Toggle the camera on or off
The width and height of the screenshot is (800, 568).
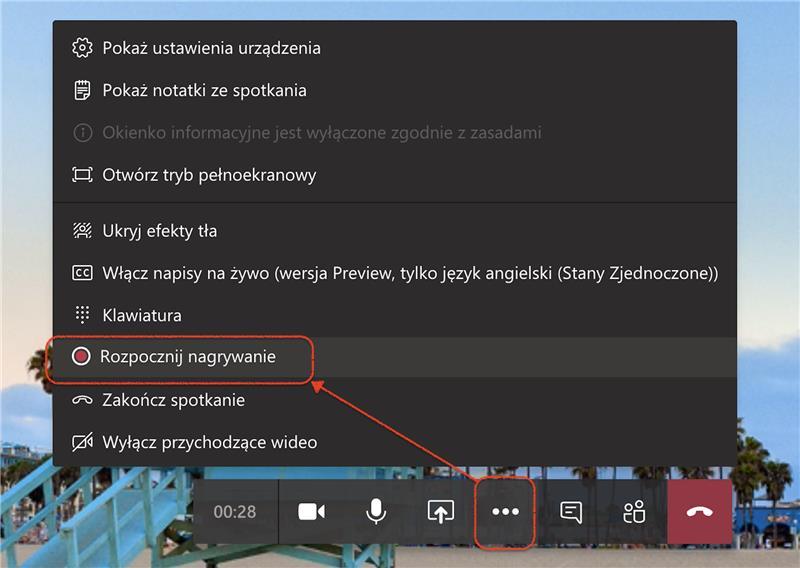(x=312, y=511)
